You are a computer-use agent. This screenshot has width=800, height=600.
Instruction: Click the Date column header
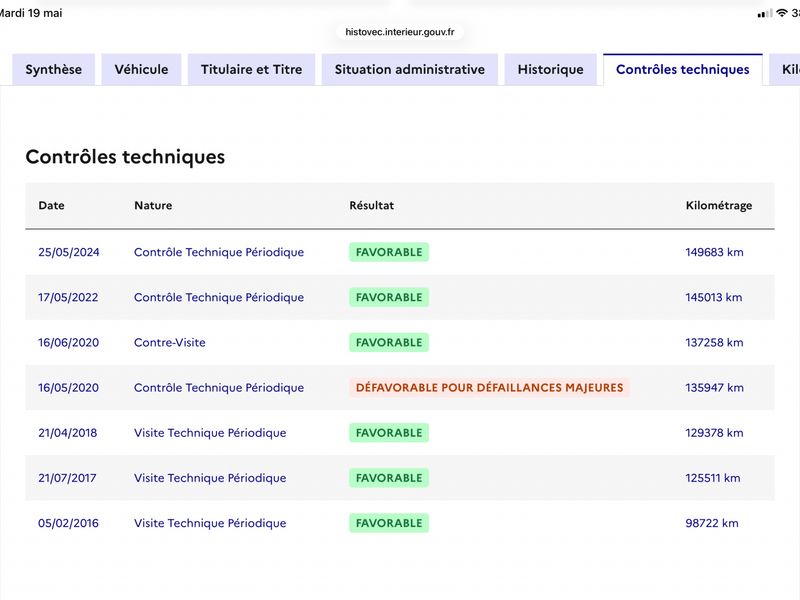point(52,205)
